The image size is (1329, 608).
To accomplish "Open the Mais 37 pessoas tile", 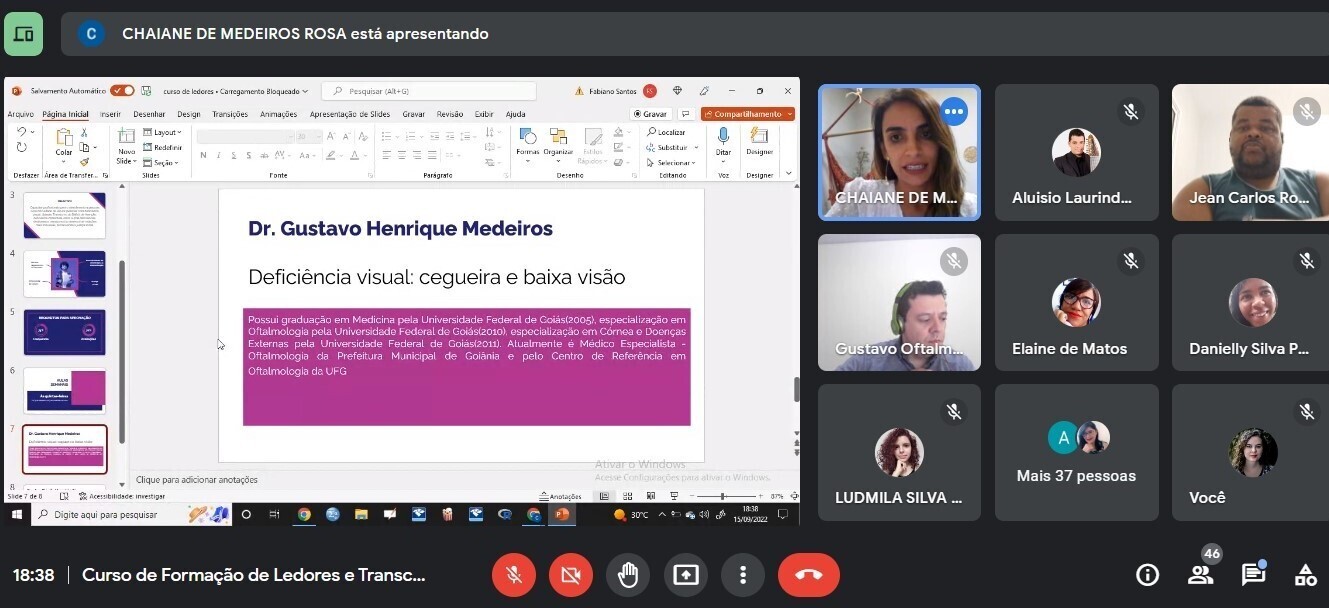I will point(1076,452).
